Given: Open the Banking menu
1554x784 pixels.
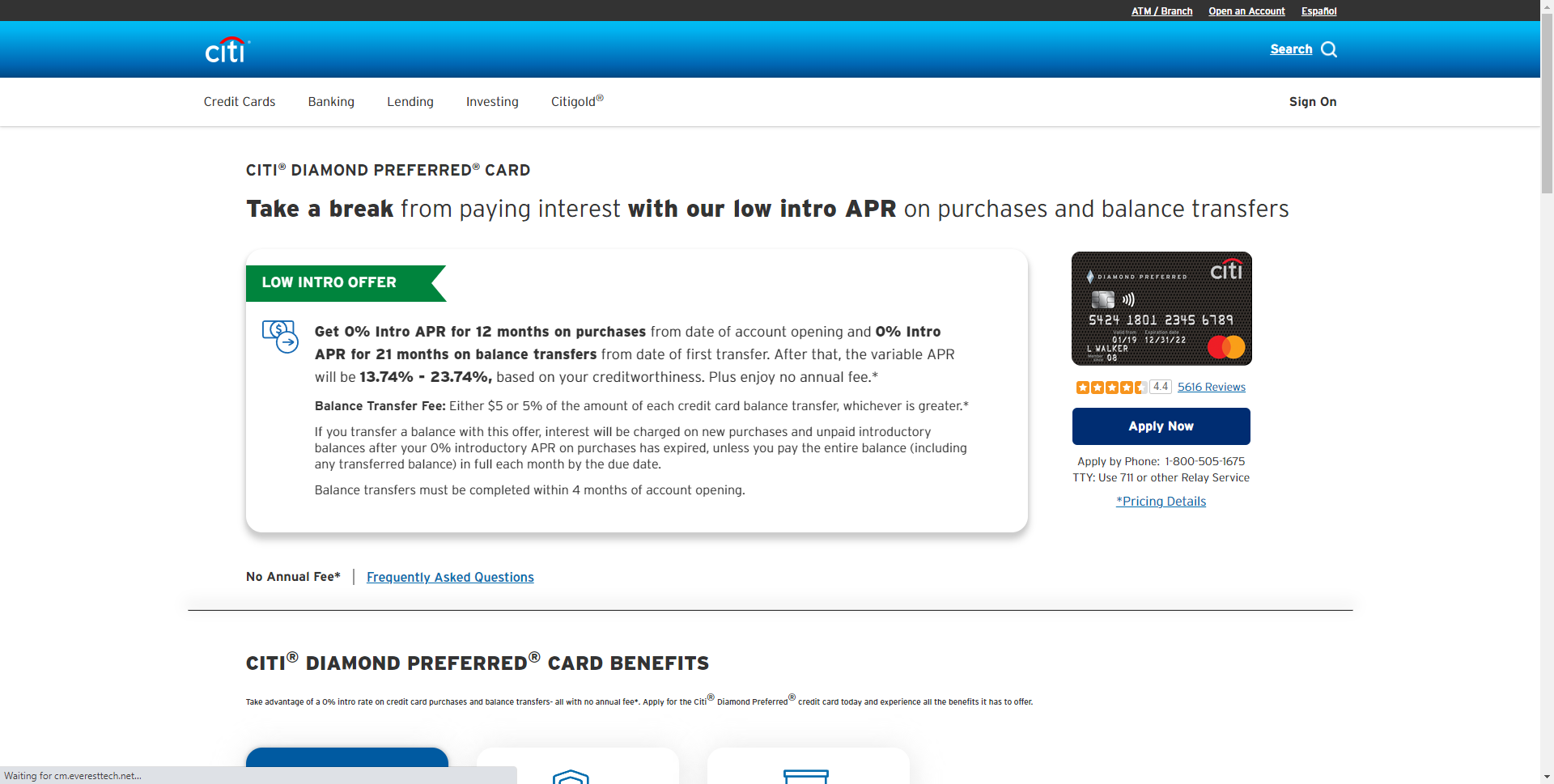Looking at the screenshot, I should tap(331, 102).
